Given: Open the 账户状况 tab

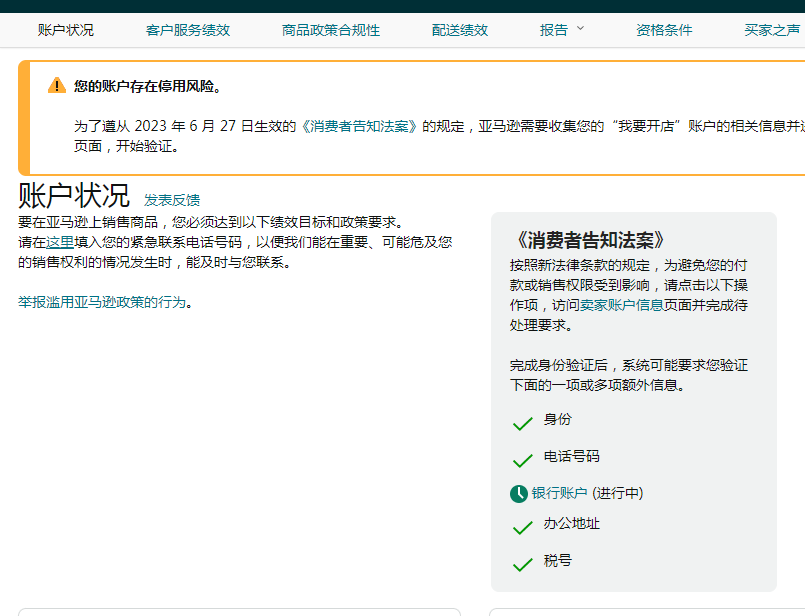Looking at the screenshot, I should pyautogui.click(x=66, y=30).
